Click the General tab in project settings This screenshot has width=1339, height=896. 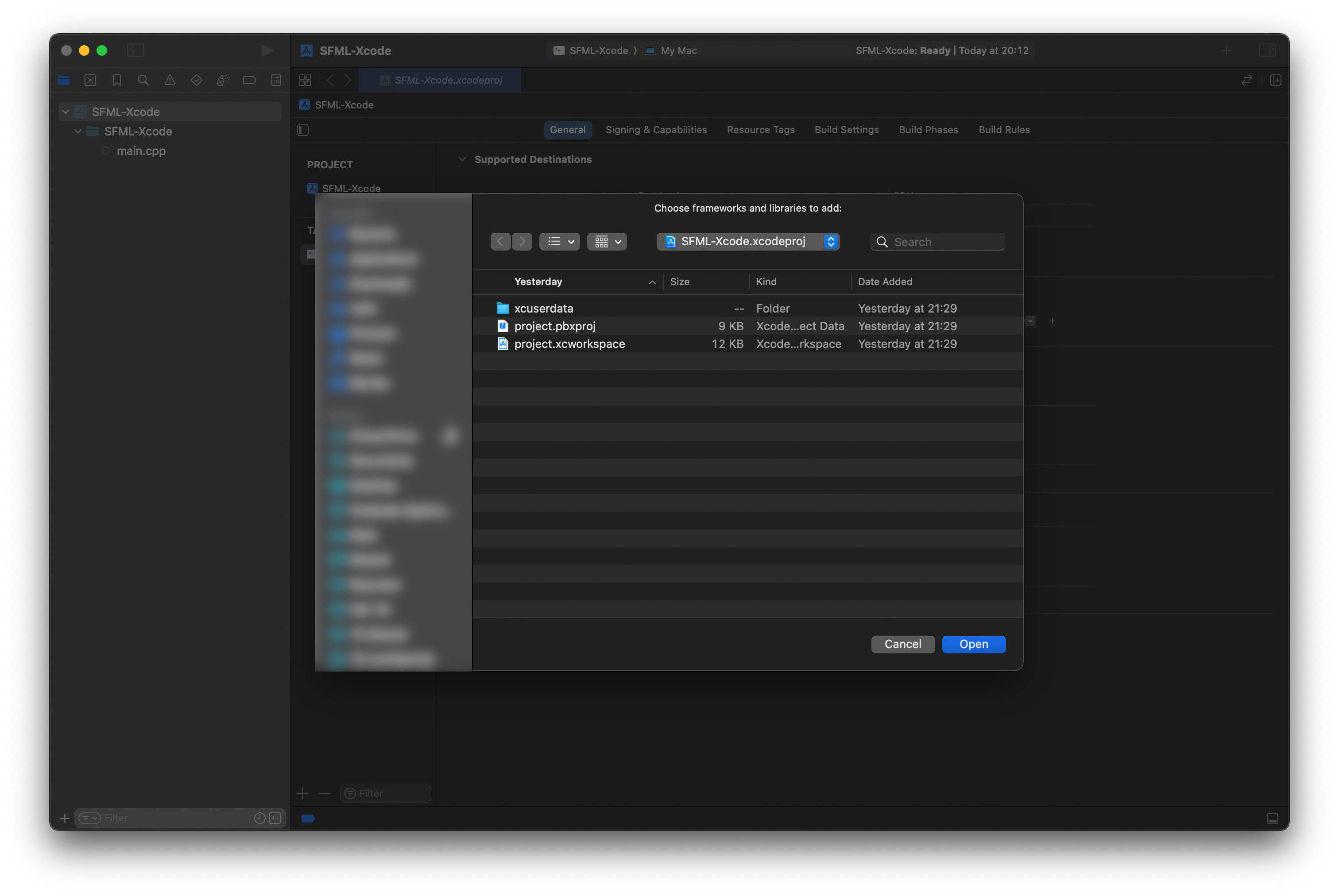(567, 129)
